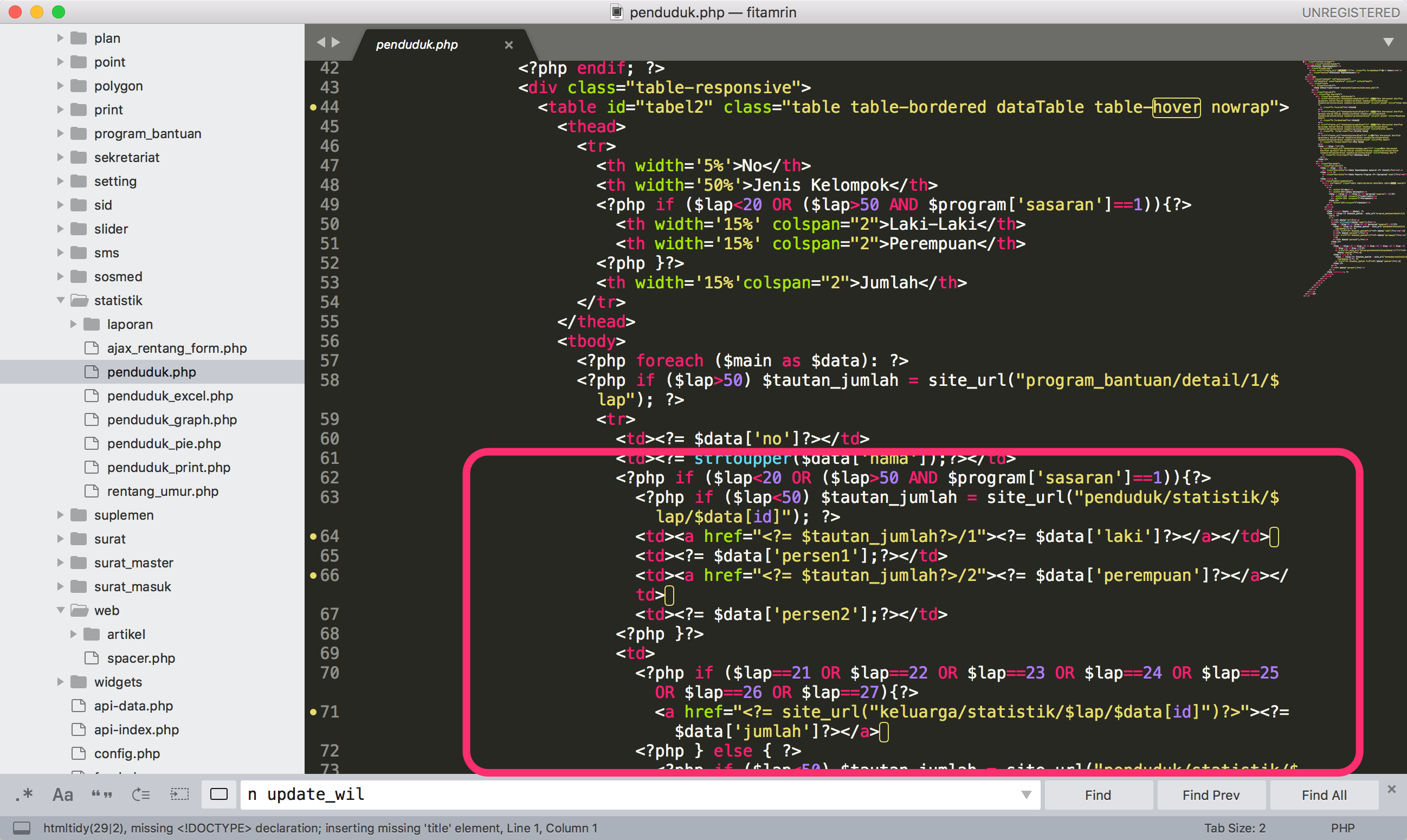Dismiss the find bar with its × icon
This screenshot has width=1407, height=840.
[x=1393, y=789]
